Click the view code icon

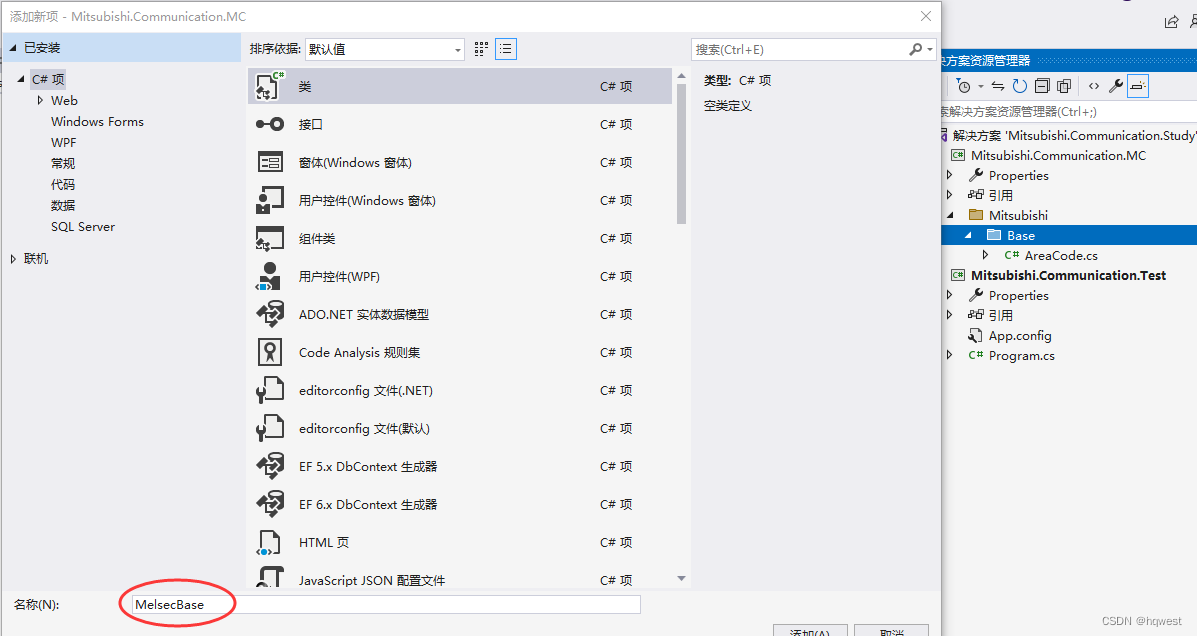pyautogui.click(x=1094, y=86)
